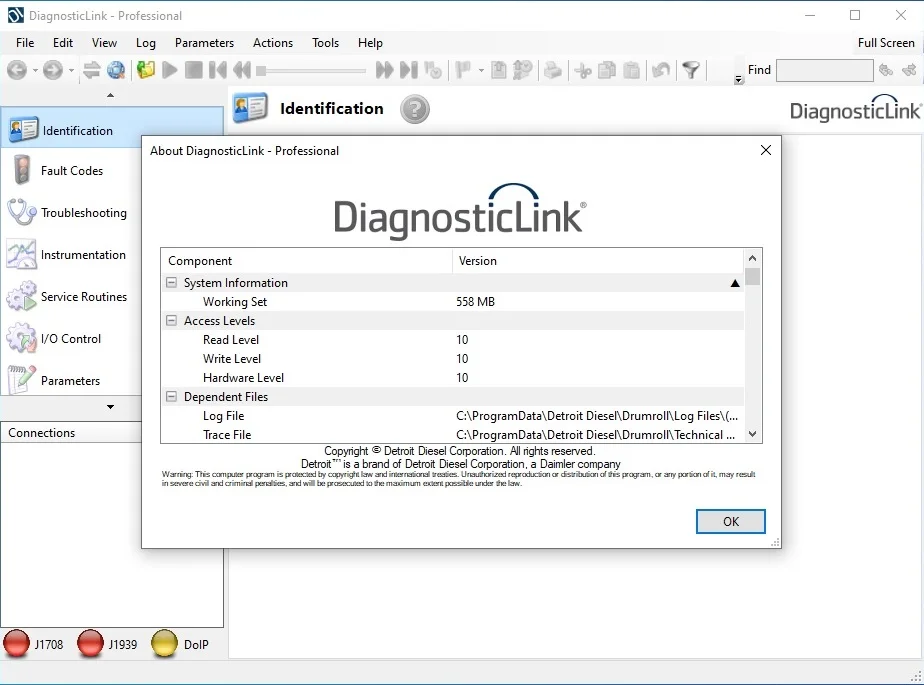Click the sidebar scroll up arrow

[110, 95]
